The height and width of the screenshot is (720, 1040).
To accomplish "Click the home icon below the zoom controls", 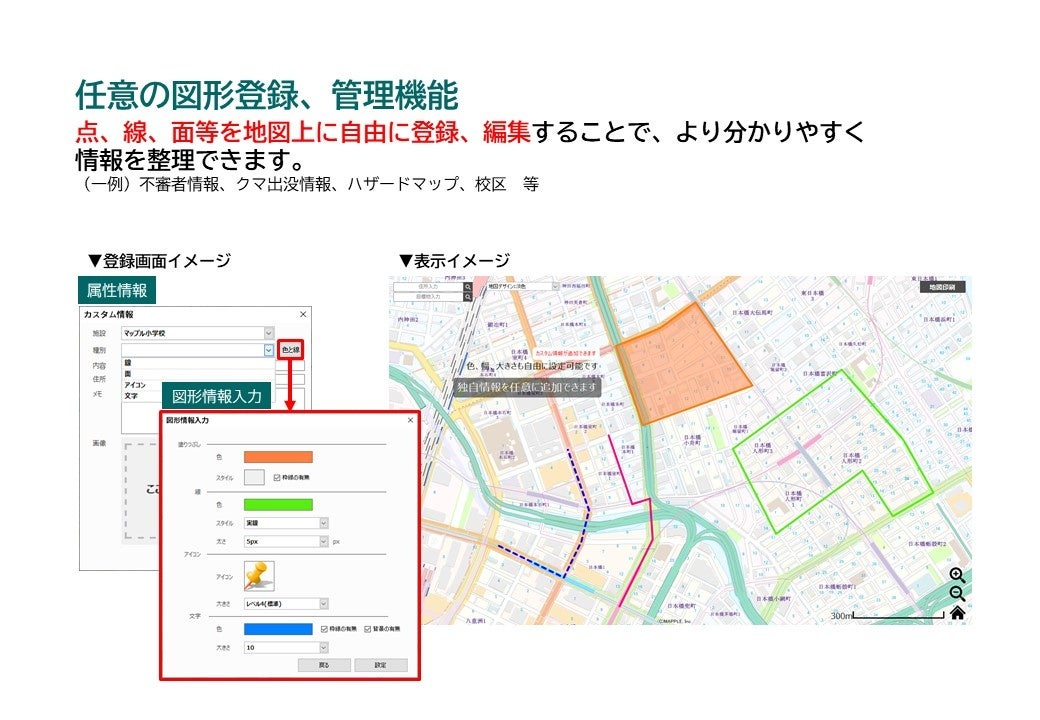I will [957, 614].
